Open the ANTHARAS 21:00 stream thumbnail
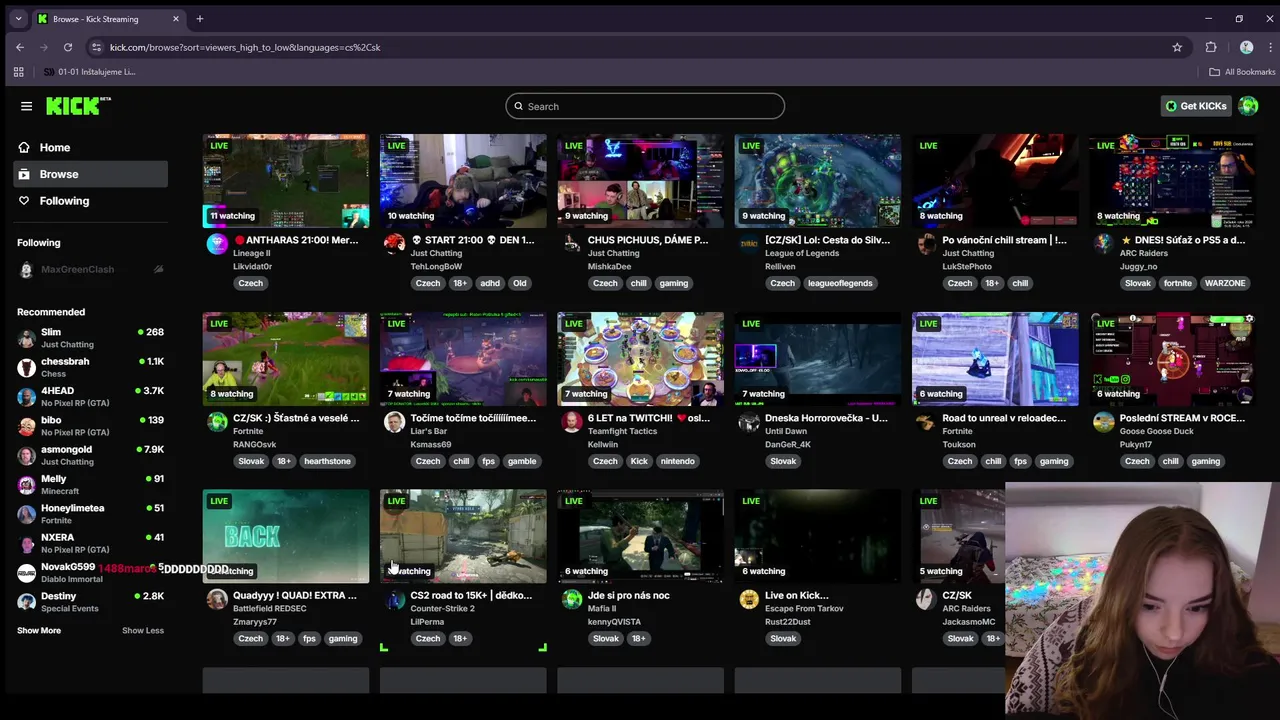This screenshot has width=1280, height=720. (286, 181)
